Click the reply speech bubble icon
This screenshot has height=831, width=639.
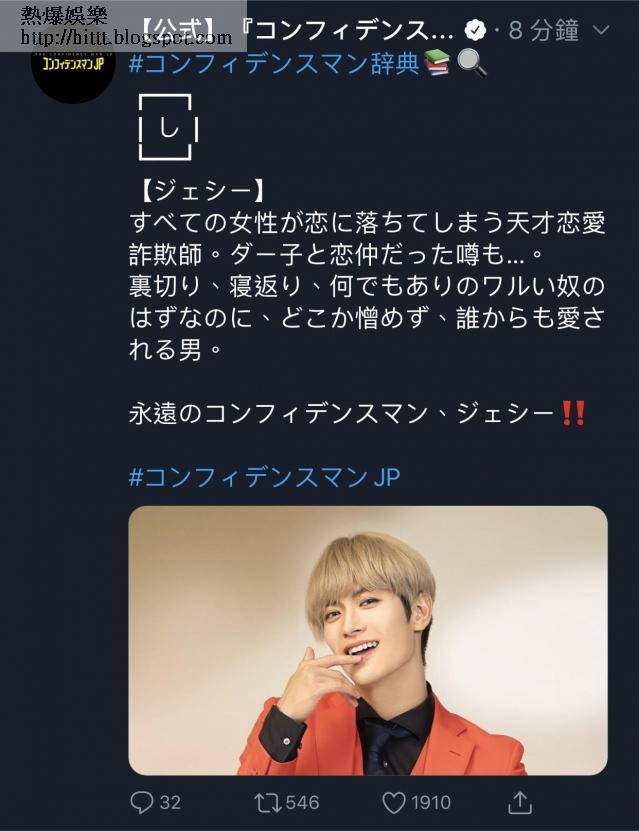(141, 802)
